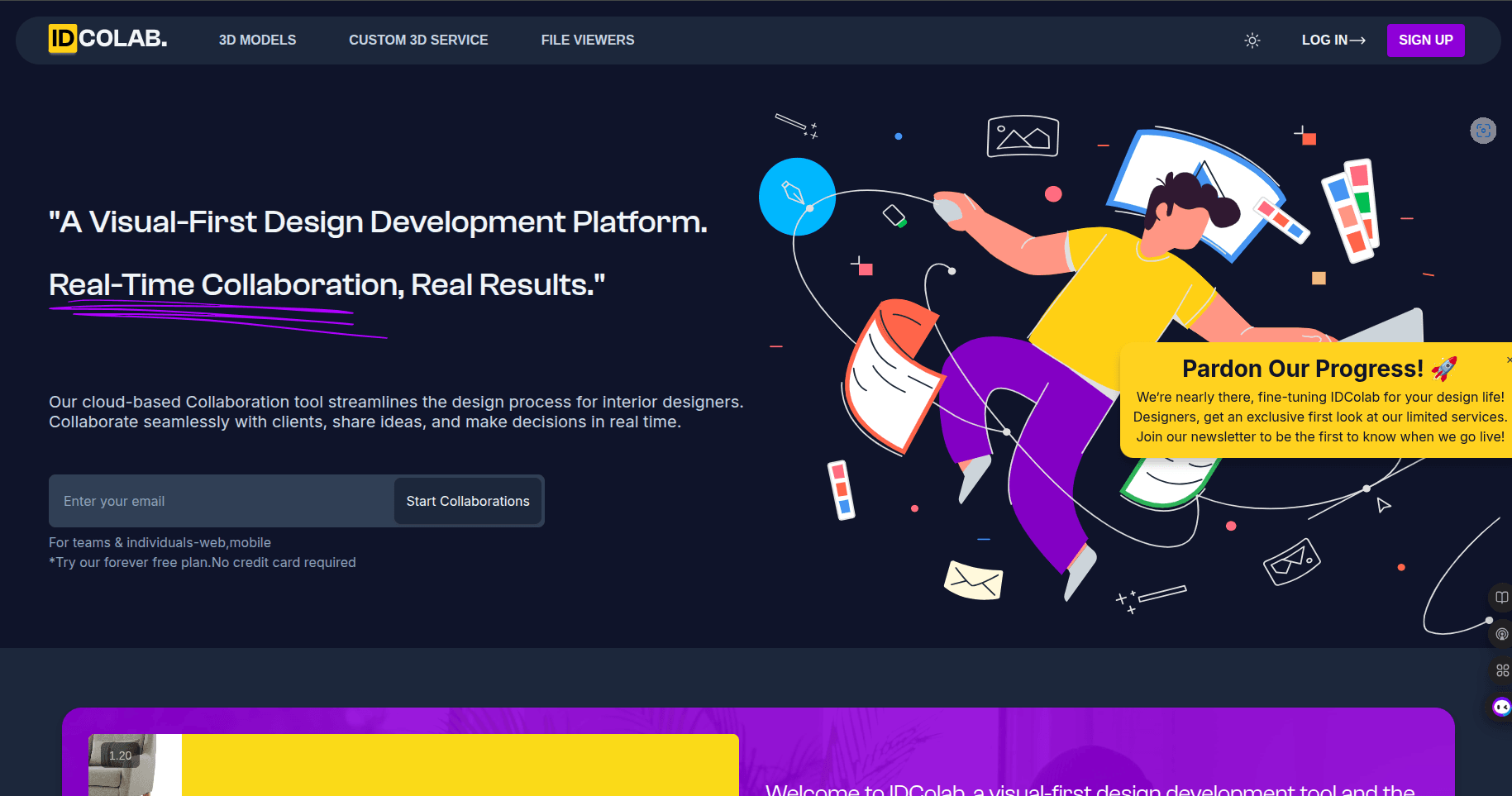Click the QR scan icon at top right
Viewport: 1512px width, 796px height.
pyautogui.click(x=1483, y=131)
